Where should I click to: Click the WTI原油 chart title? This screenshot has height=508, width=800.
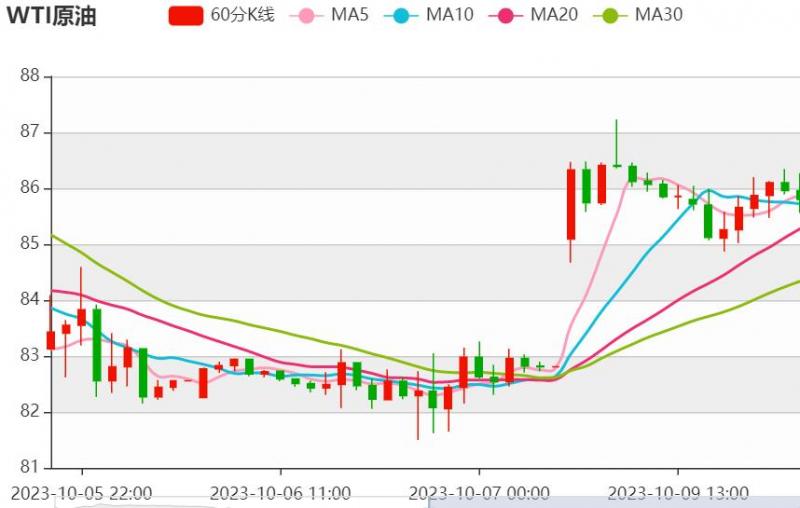pos(52,16)
